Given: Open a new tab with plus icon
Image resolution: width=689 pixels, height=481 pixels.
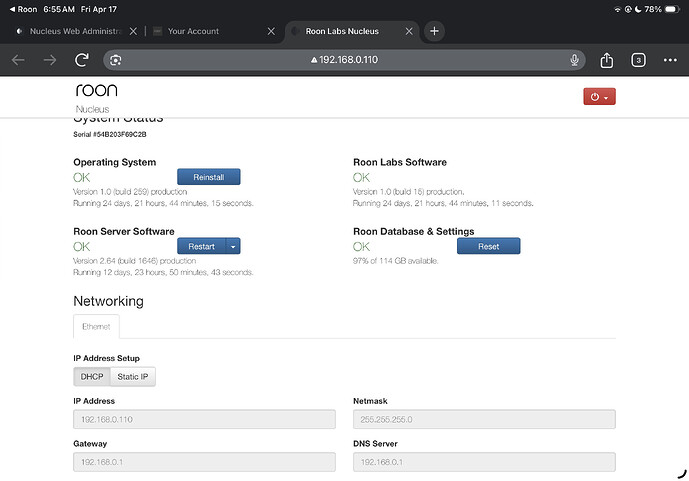Looking at the screenshot, I should tap(434, 31).
